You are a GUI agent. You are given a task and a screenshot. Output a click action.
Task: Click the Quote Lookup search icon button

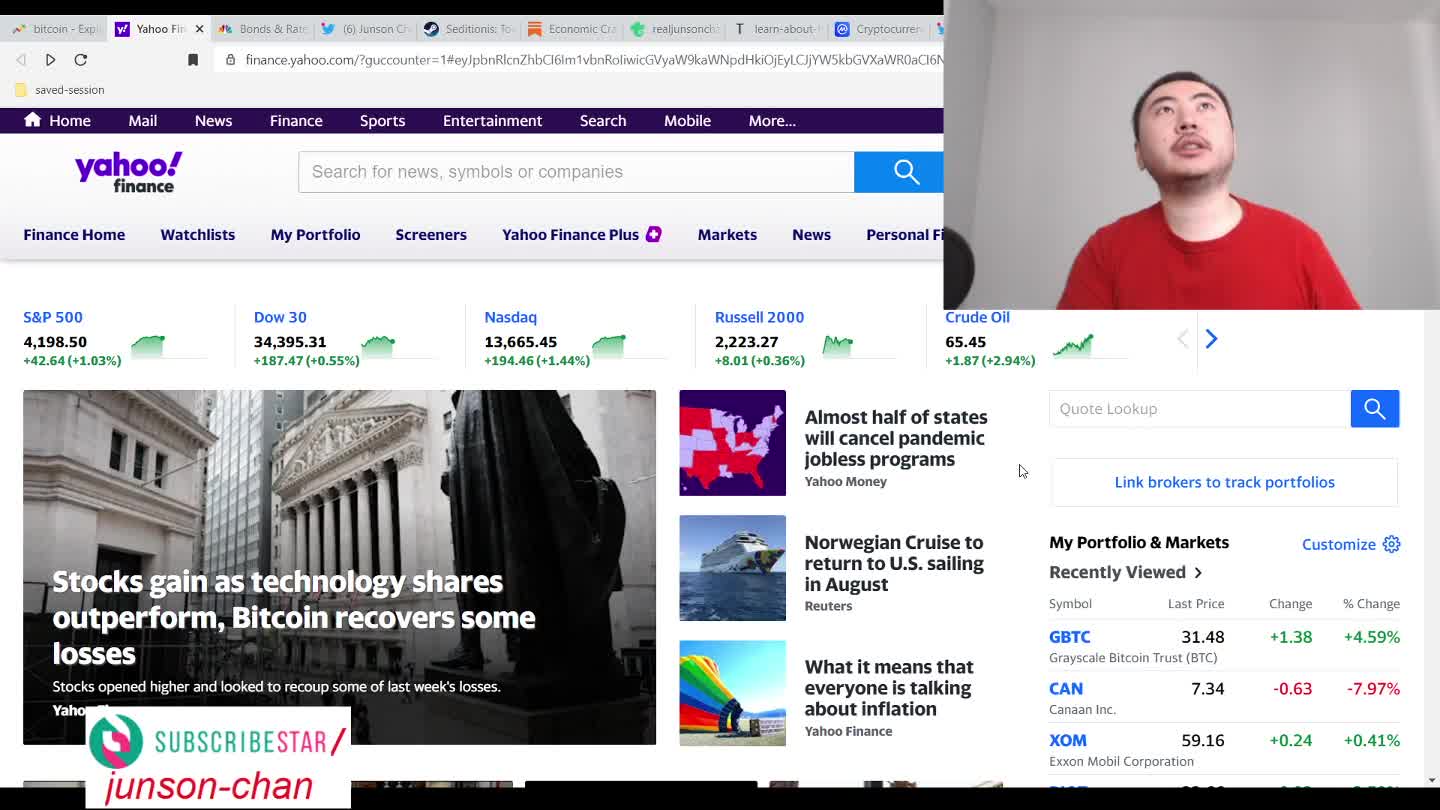[1375, 409]
